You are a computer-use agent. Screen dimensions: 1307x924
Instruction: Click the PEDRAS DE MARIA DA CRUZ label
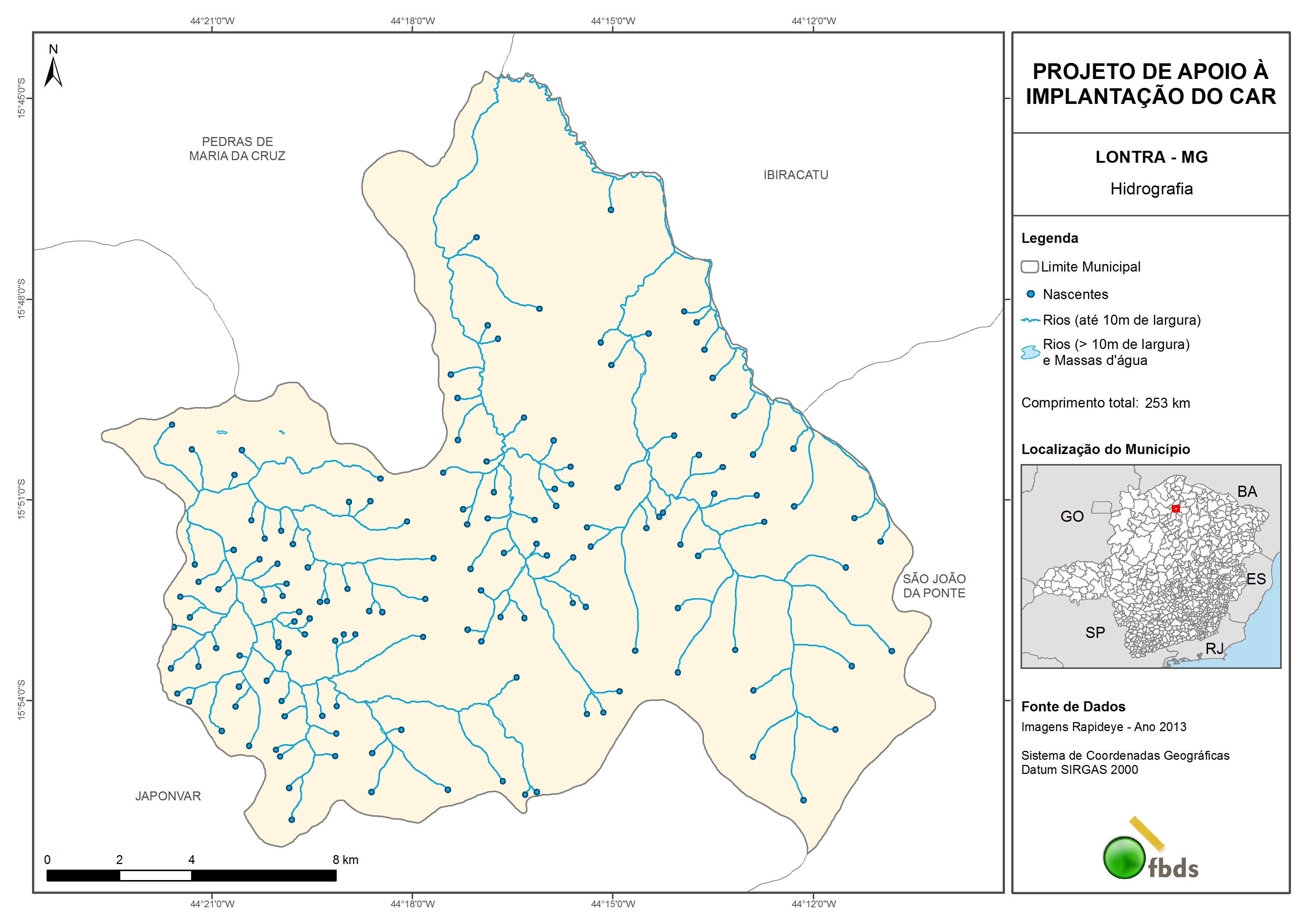[x=237, y=149]
